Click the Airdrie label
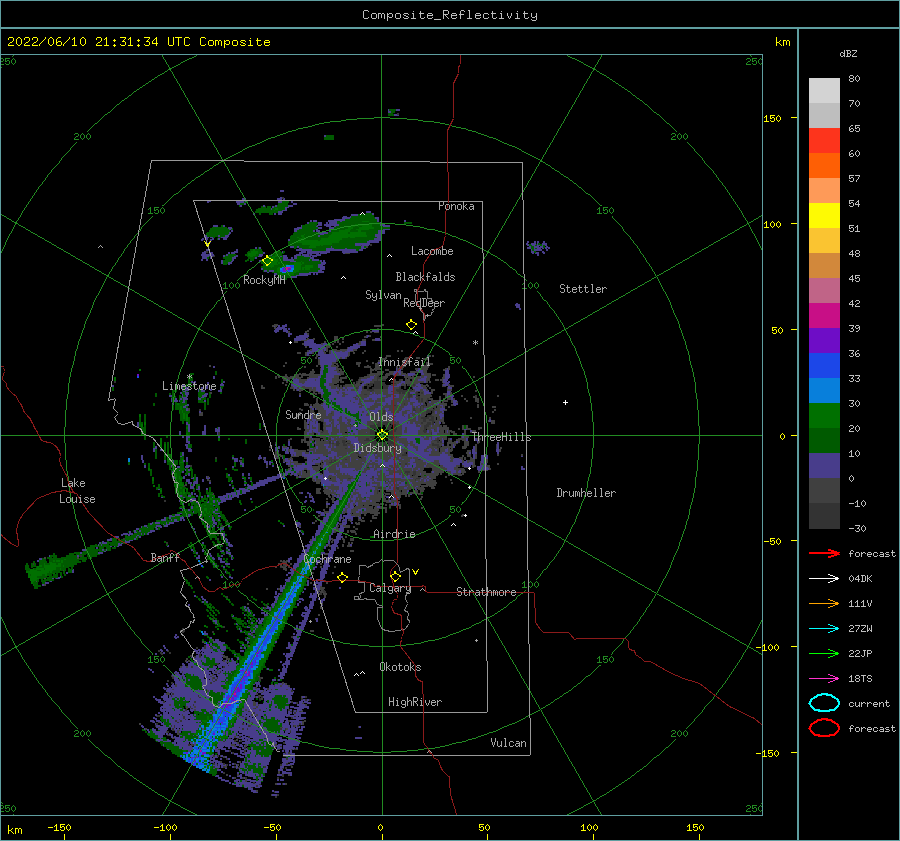Viewport: 900px width, 841px height. pos(394,534)
